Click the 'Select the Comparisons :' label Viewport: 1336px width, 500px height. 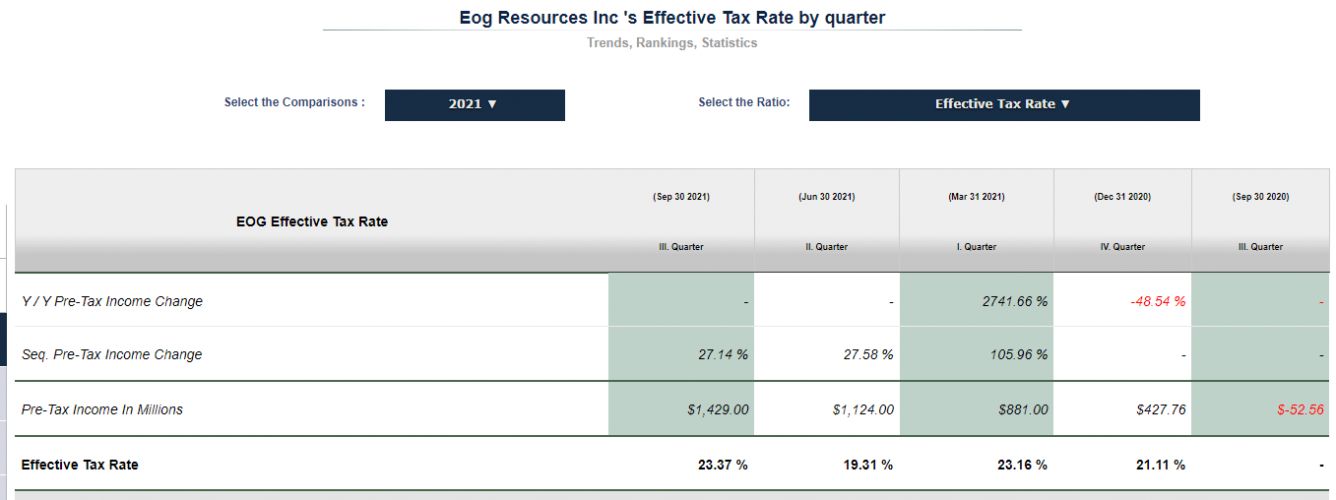coord(294,102)
